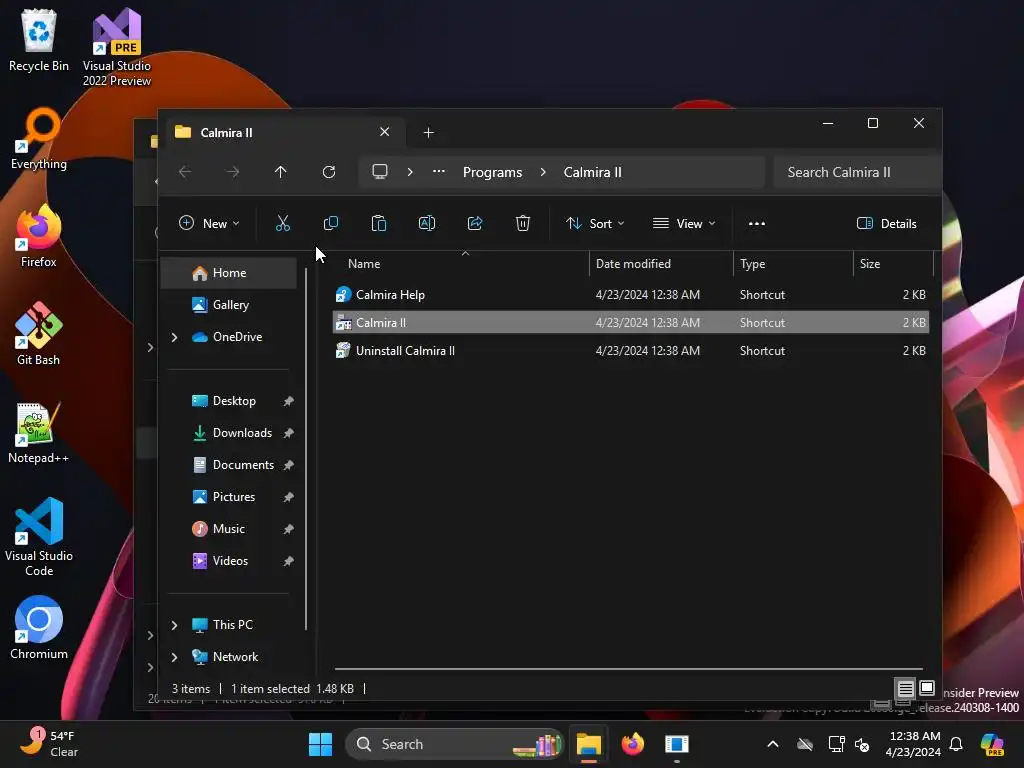This screenshot has width=1024, height=768.
Task: Switch to details list view icon
Action: [905, 688]
